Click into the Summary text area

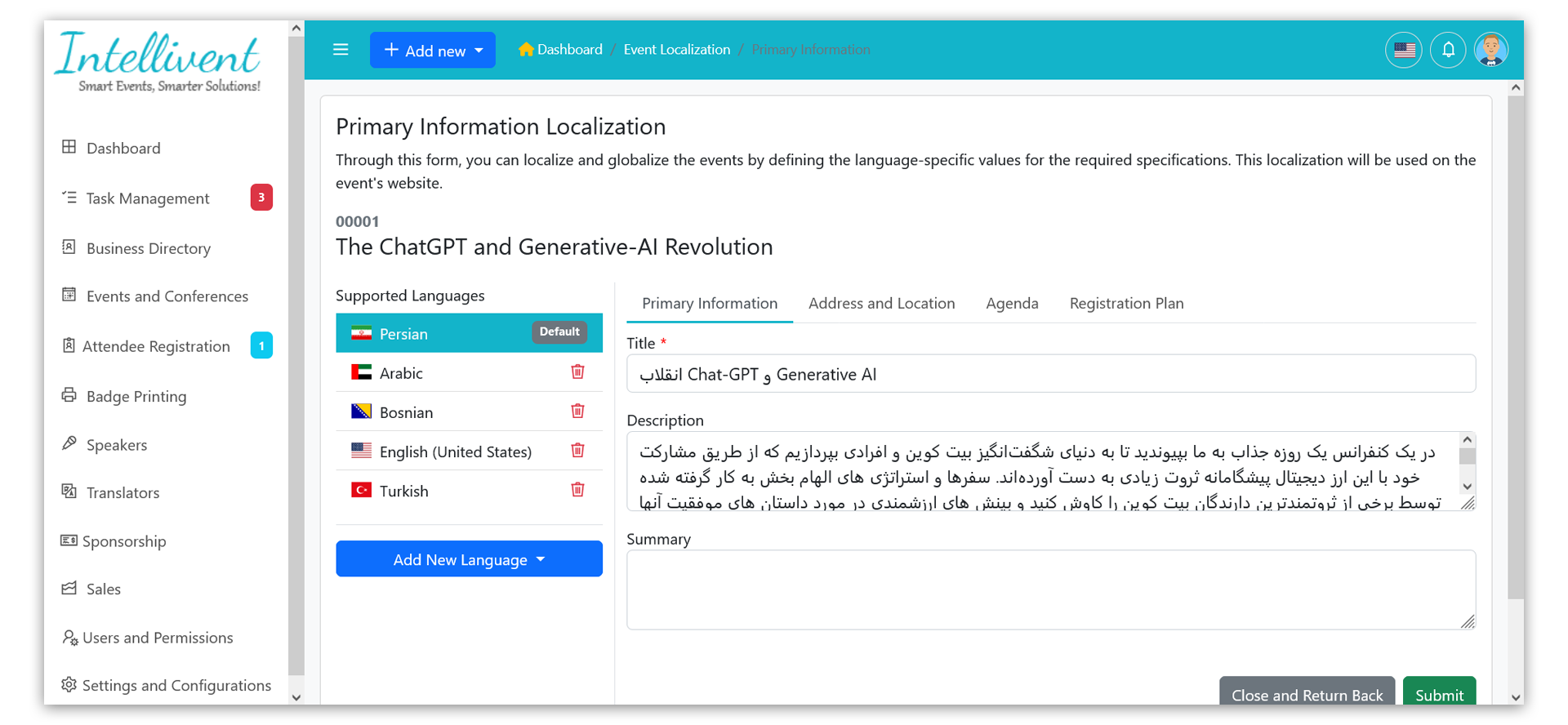1051,589
